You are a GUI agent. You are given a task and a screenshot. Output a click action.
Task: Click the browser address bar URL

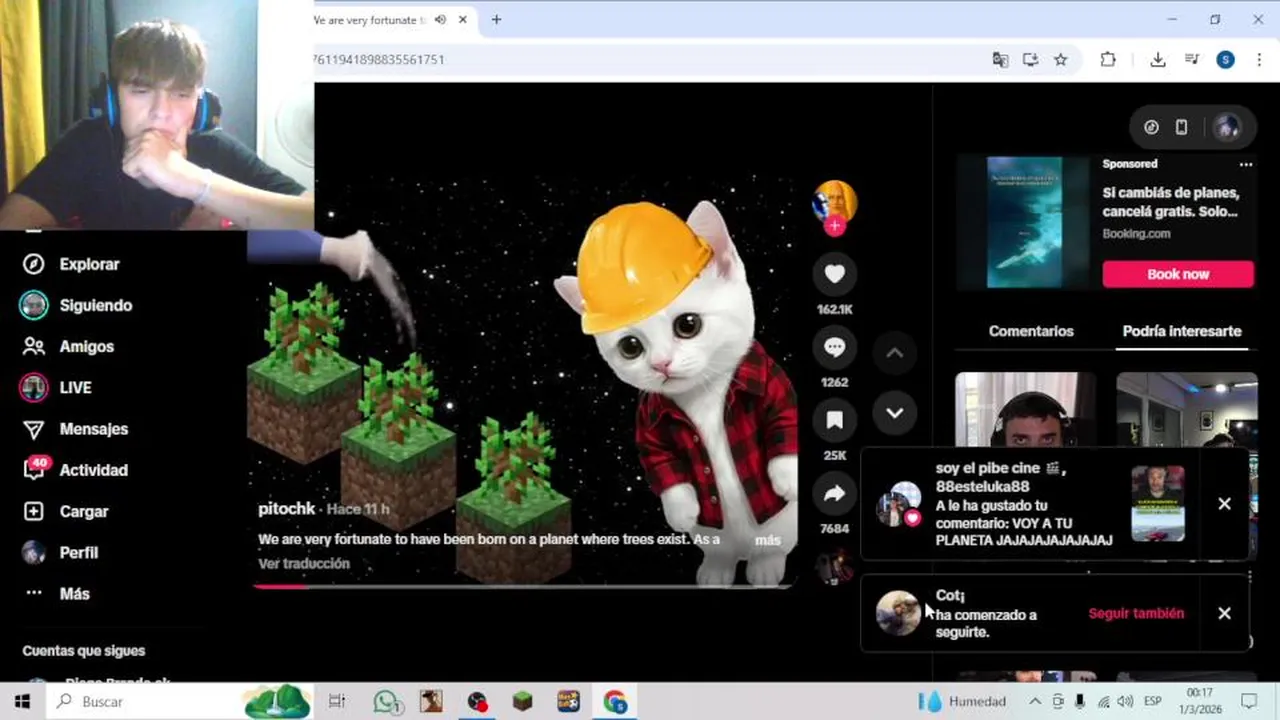(380, 60)
